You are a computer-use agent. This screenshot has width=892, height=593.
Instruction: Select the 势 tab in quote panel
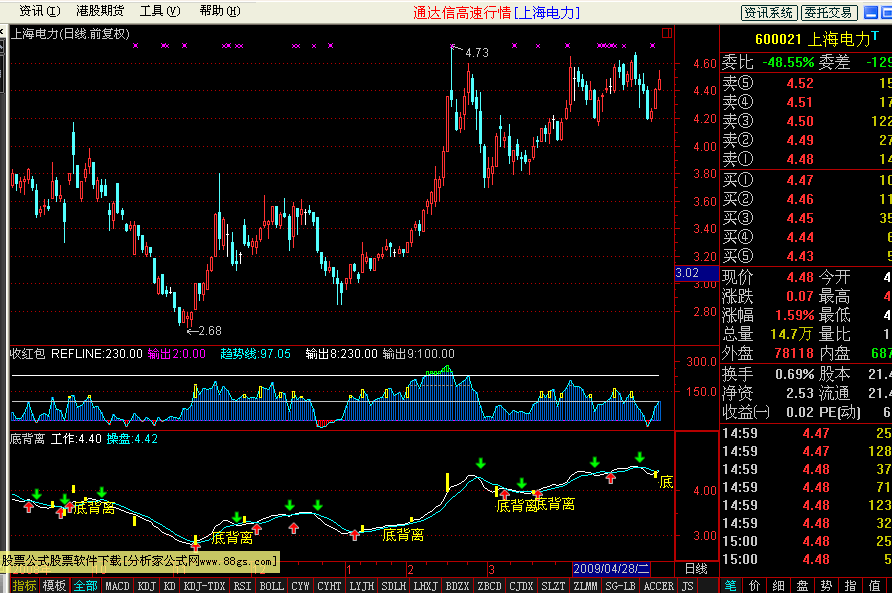tap(827, 586)
